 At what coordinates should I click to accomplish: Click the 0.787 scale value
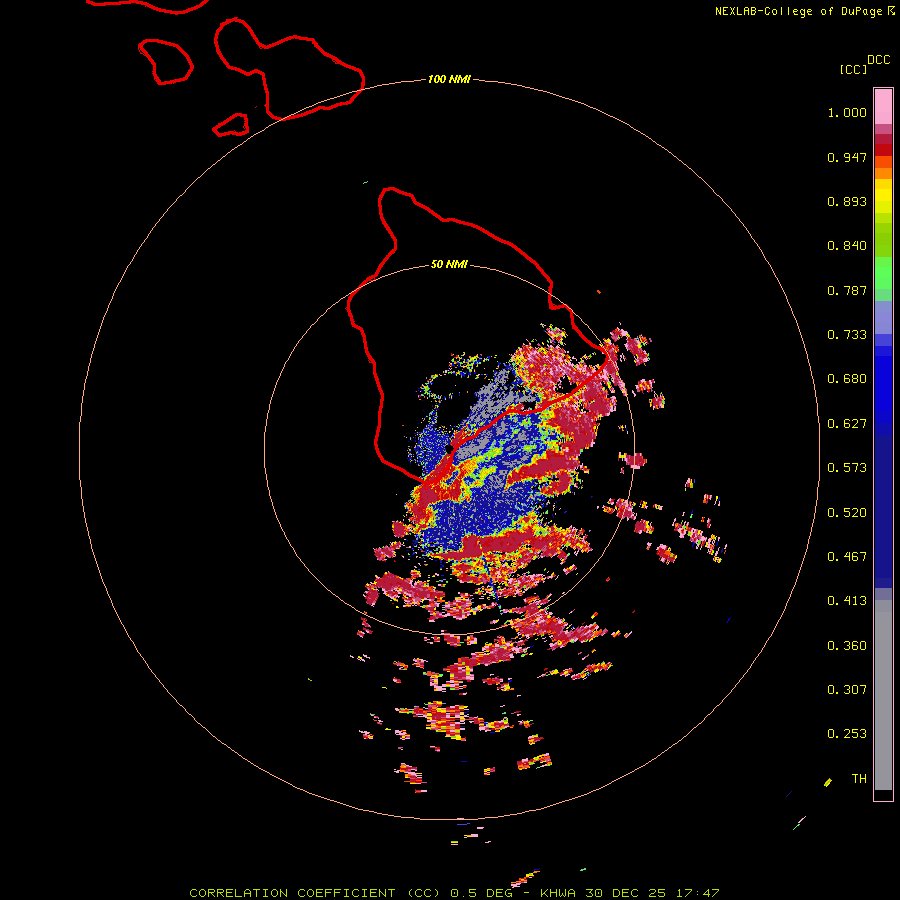pos(847,290)
